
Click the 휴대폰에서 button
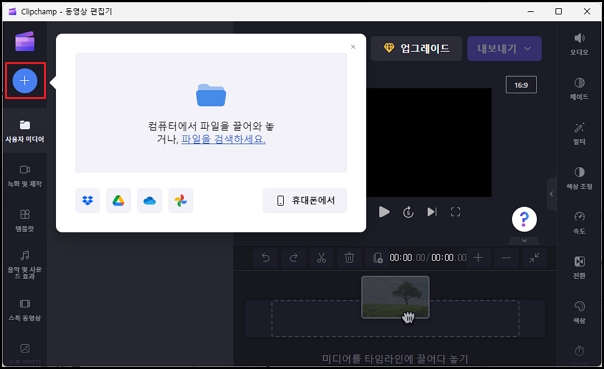coord(305,201)
